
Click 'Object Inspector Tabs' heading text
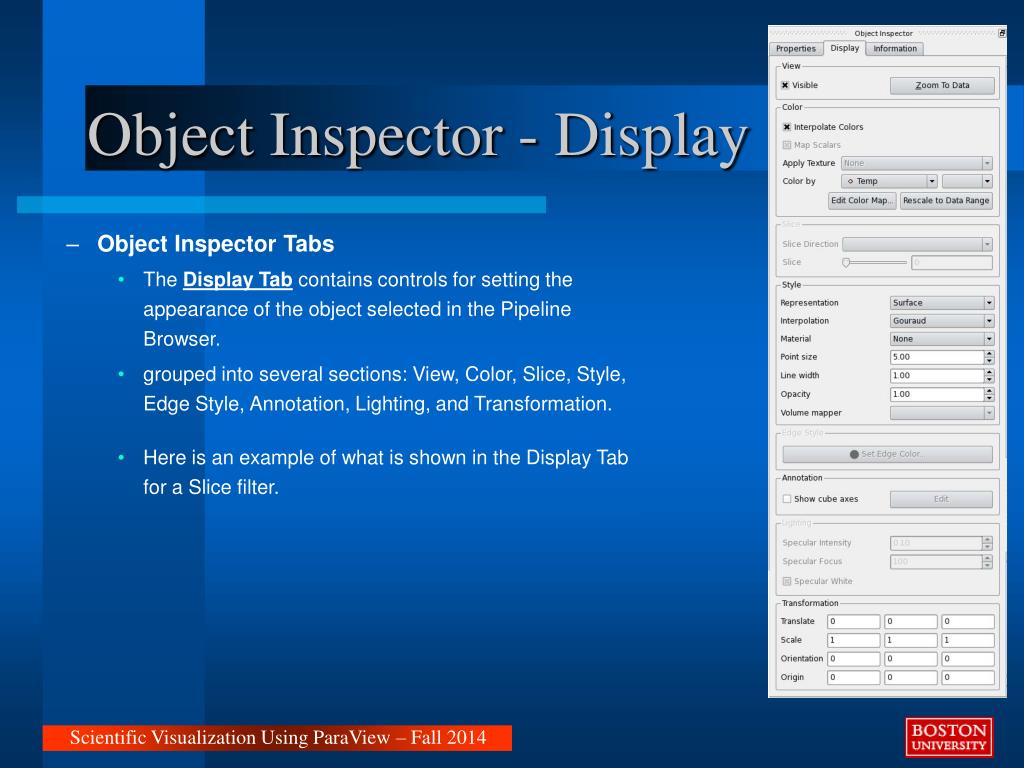(x=216, y=244)
